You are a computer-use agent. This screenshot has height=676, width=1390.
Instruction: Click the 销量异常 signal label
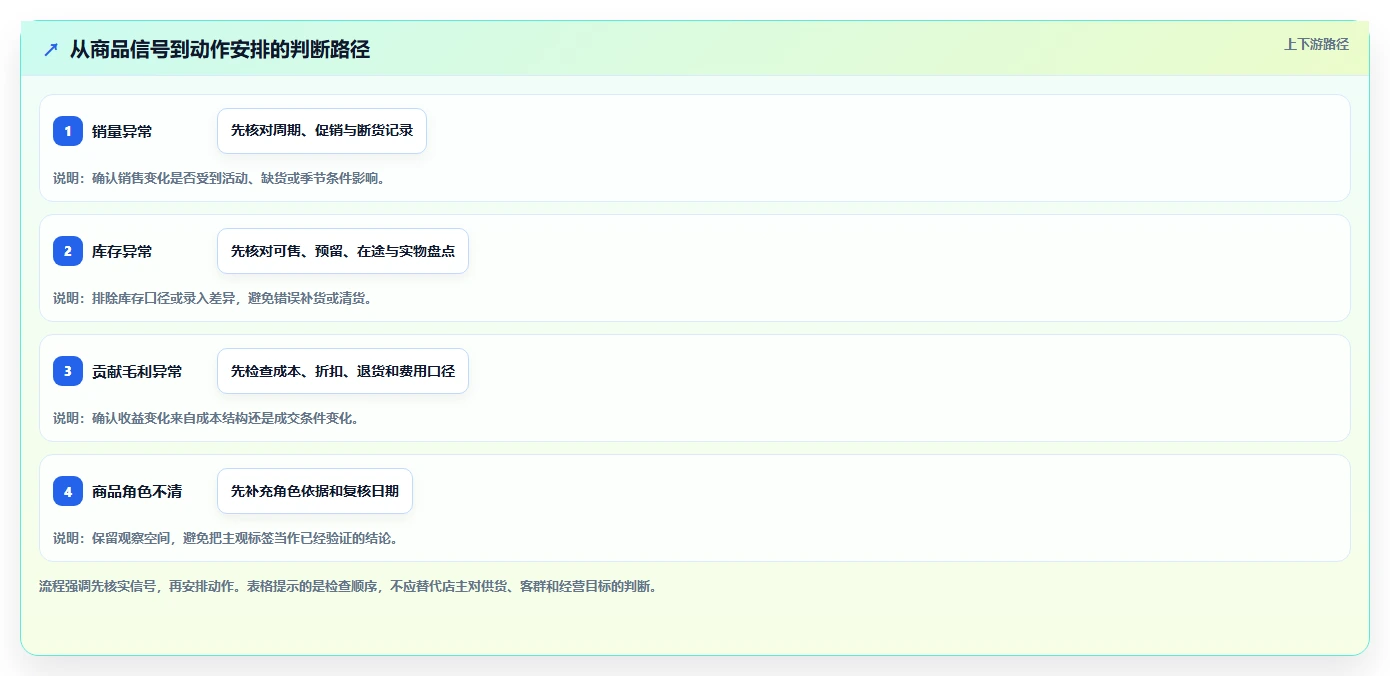tap(122, 131)
